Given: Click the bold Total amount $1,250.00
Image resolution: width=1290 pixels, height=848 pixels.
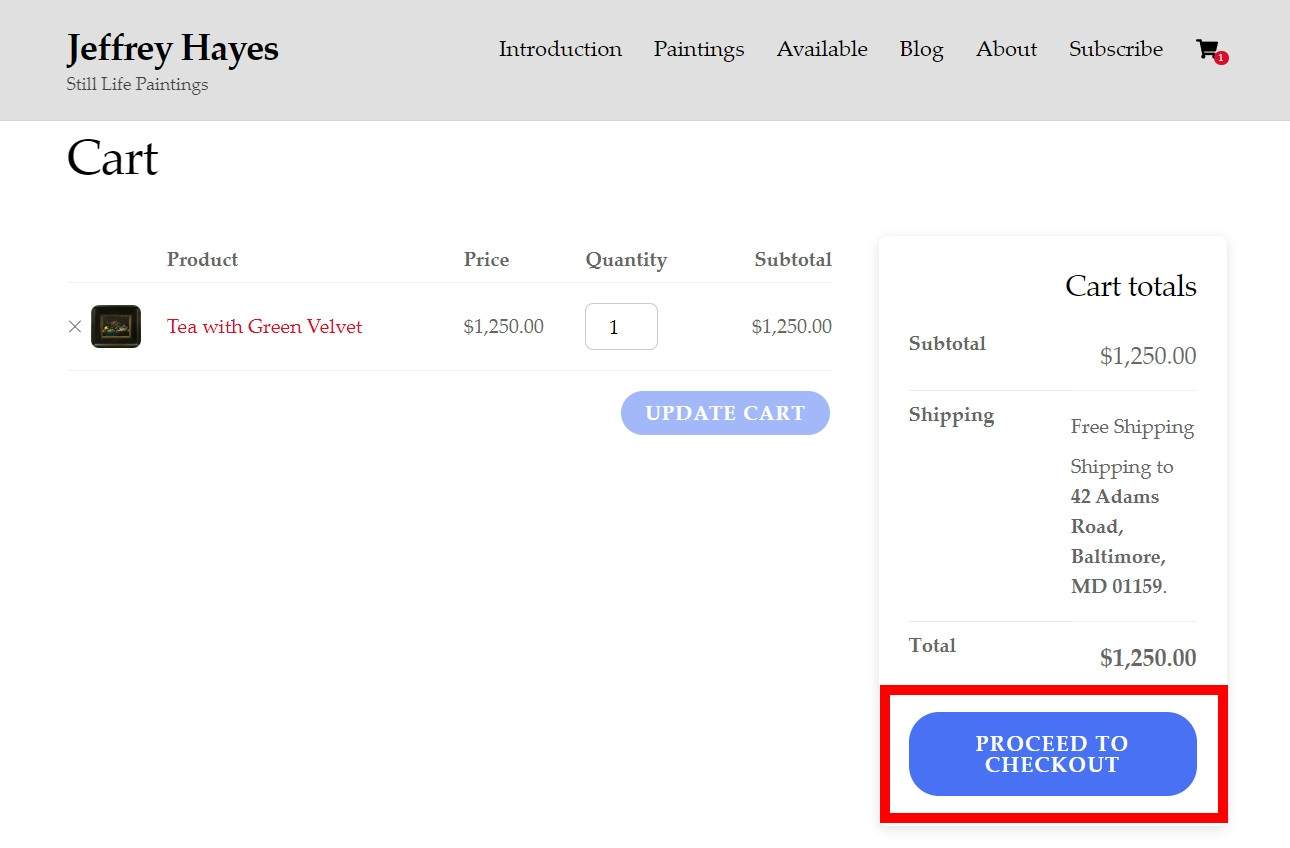Looking at the screenshot, I should (1147, 658).
